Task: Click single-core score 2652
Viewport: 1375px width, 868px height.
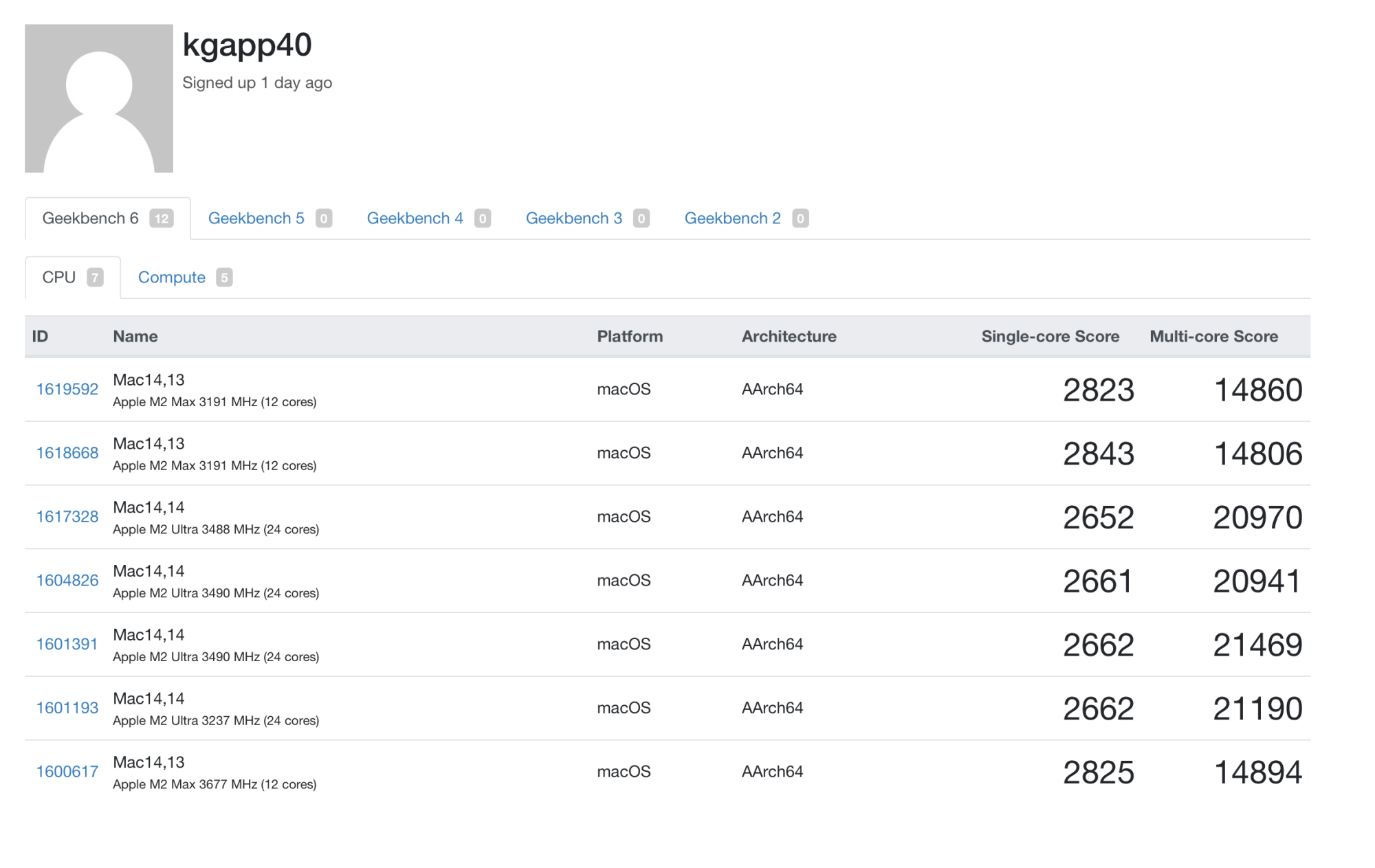Action: 1099,518
